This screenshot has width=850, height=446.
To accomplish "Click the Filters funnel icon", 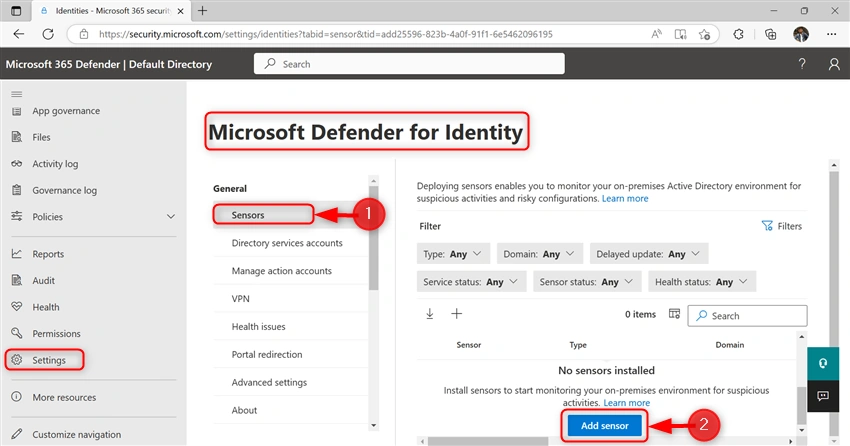I will pos(767,226).
